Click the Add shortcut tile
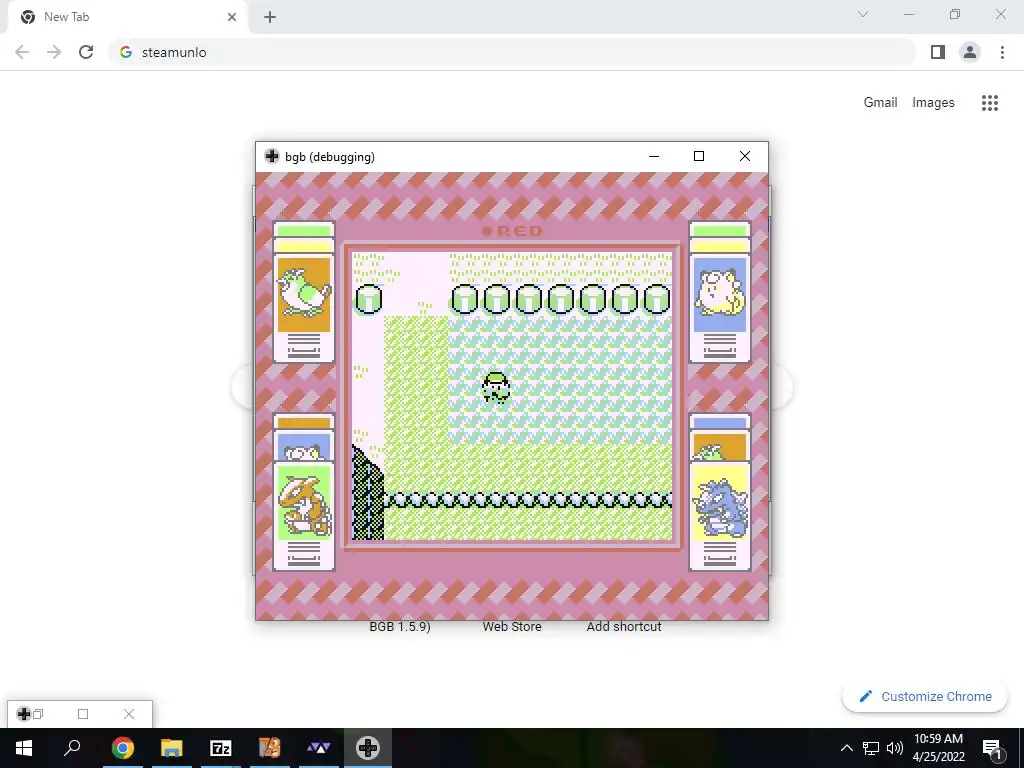This screenshot has width=1024, height=768. [x=624, y=626]
